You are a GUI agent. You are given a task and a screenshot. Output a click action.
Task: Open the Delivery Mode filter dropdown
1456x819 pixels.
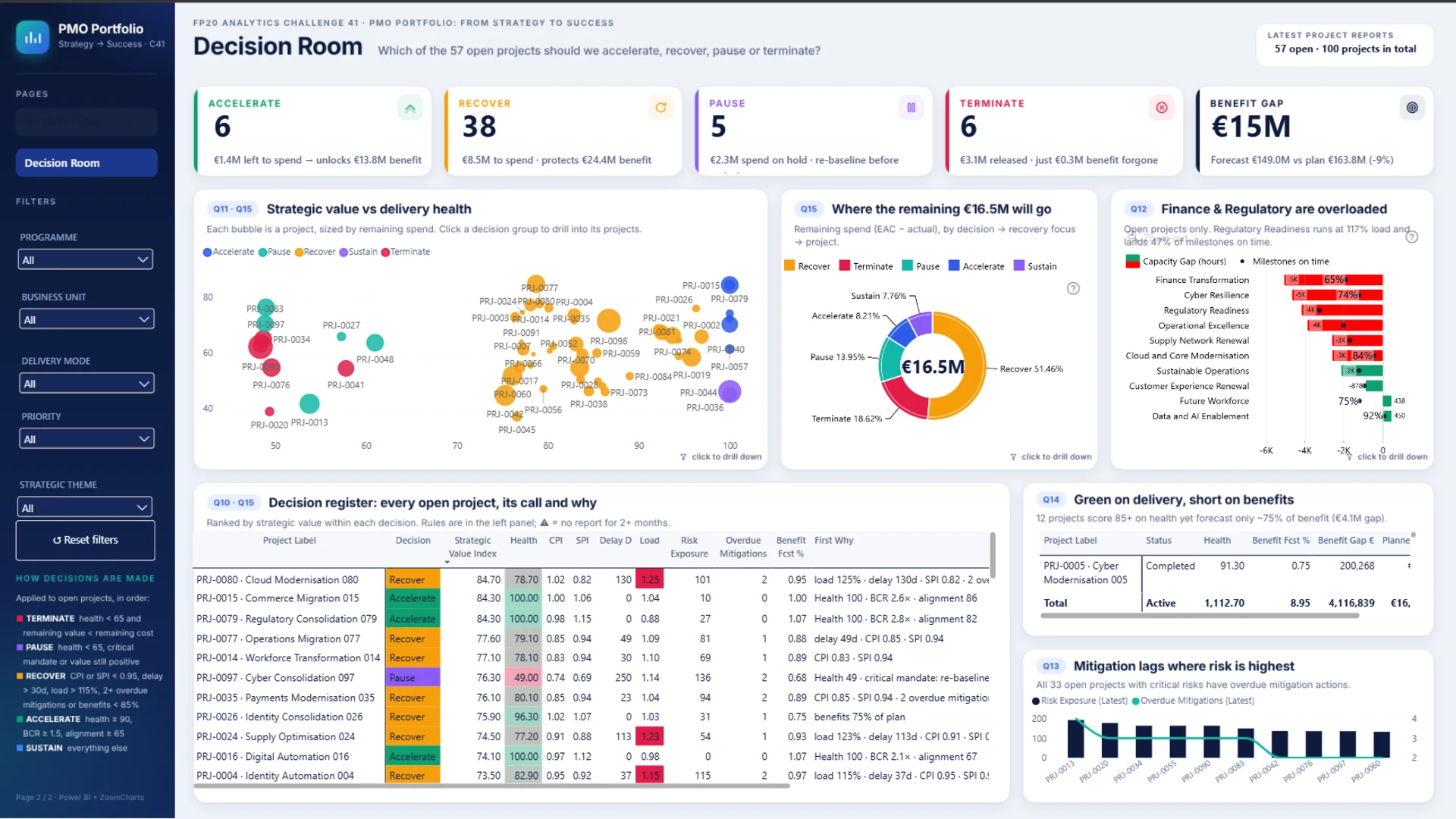[x=86, y=383]
